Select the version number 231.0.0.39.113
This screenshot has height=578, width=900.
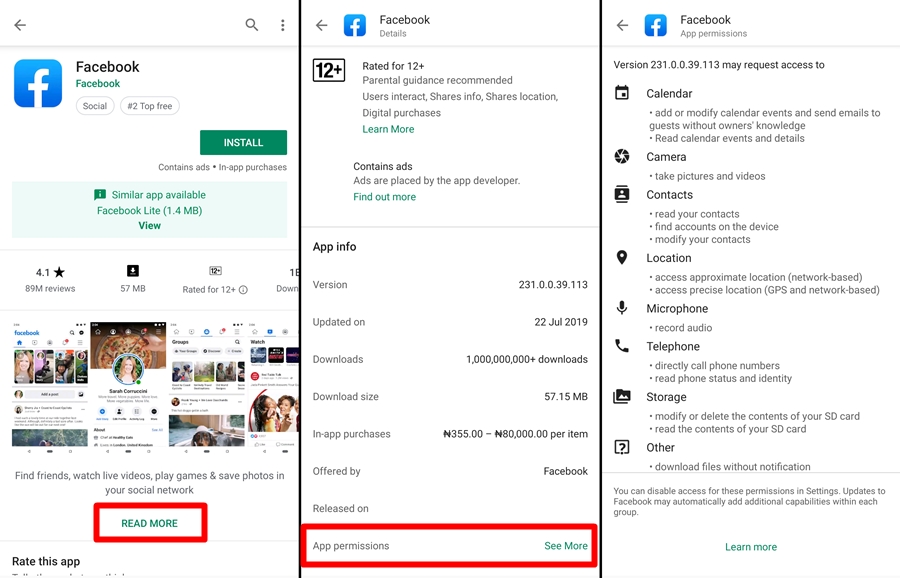pyautogui.click(x=553, y=285)
